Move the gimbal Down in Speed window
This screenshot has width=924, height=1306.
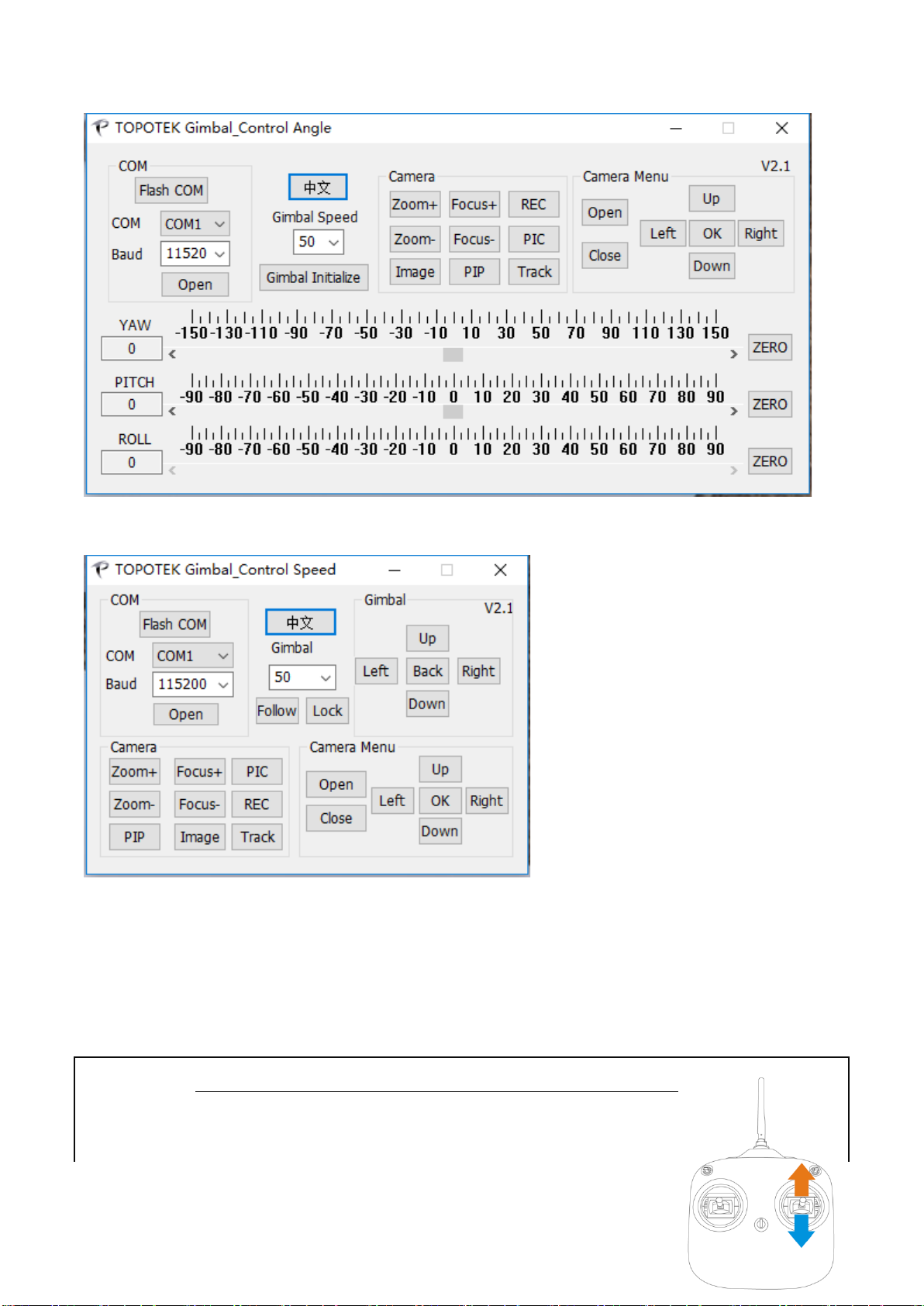pos(427,704)
